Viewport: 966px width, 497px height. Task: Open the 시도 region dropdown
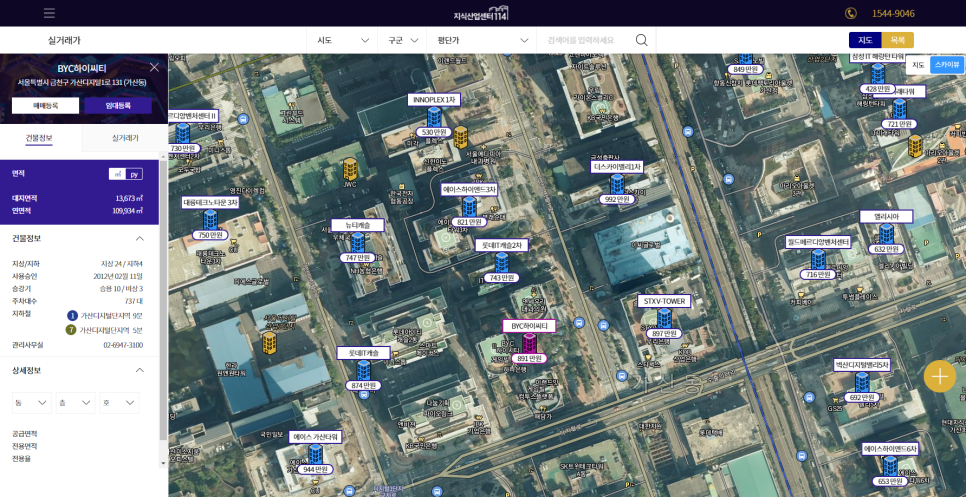pos(342,40)
